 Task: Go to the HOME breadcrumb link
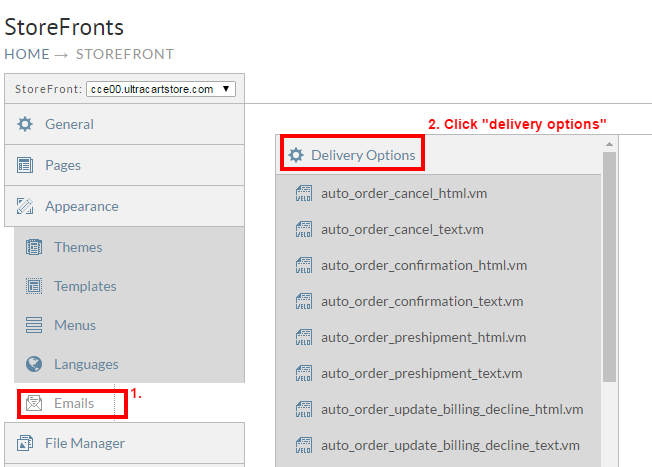coord(27,54)
